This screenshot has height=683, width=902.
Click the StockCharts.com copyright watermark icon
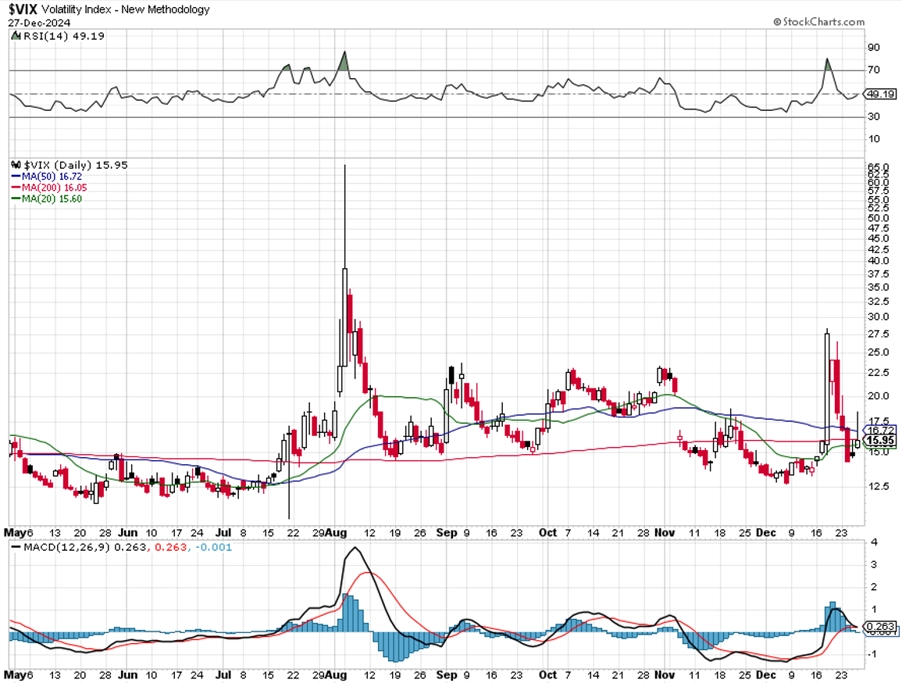[777, 22]
